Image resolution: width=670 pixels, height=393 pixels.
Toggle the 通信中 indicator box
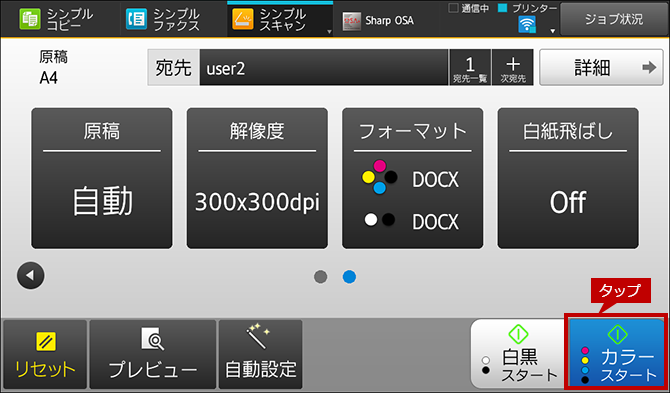[x=454, y=8]
